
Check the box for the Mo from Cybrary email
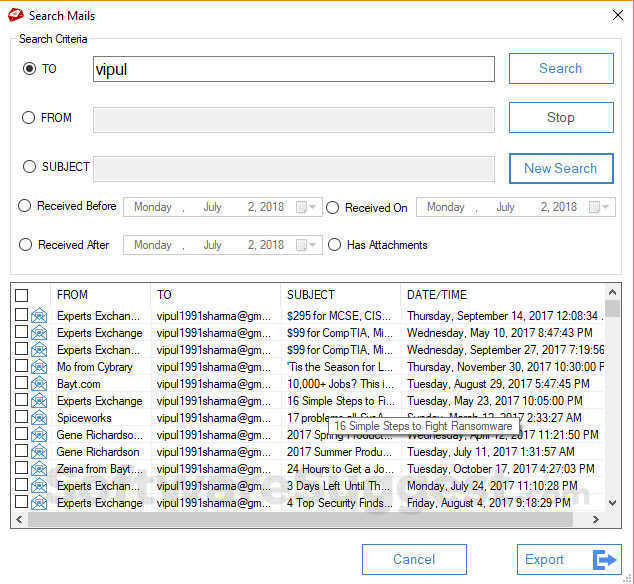[21, 366]
